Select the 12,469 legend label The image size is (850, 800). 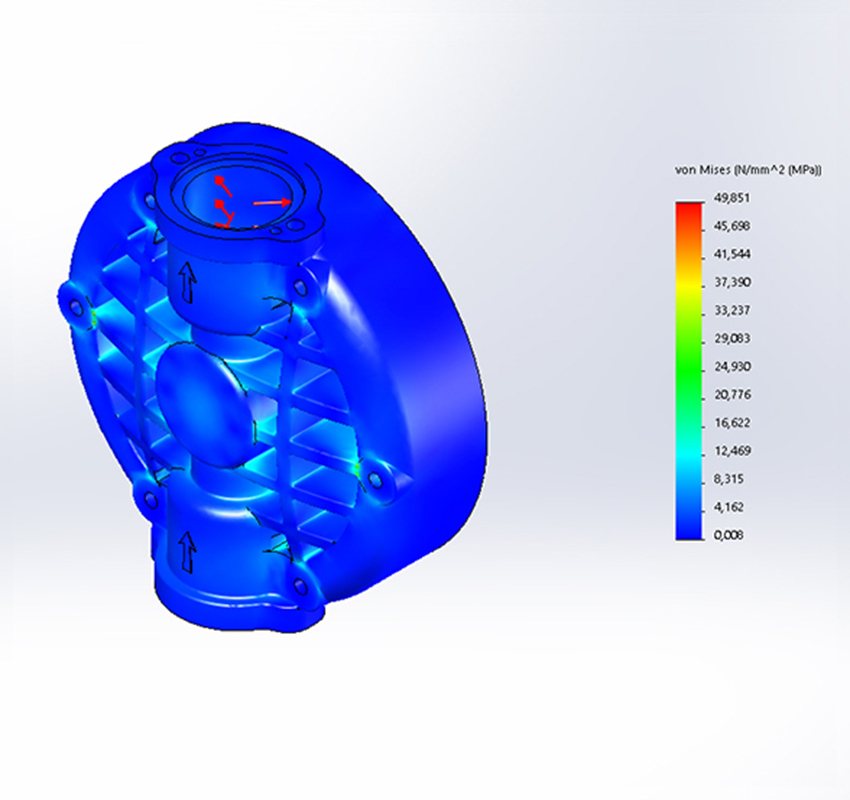(736, 451)
